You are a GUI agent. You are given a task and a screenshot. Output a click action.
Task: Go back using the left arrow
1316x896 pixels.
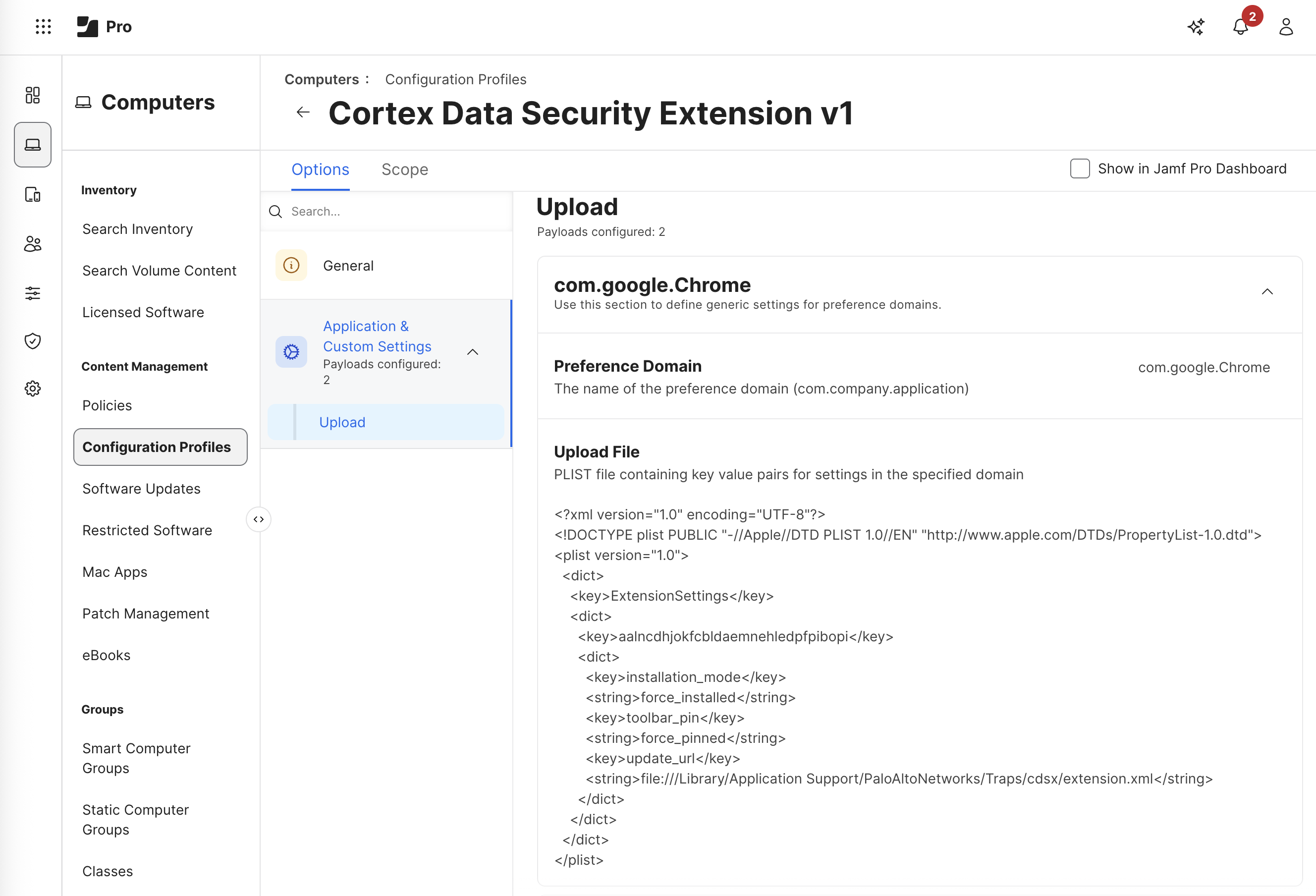[x=304, y=112]
